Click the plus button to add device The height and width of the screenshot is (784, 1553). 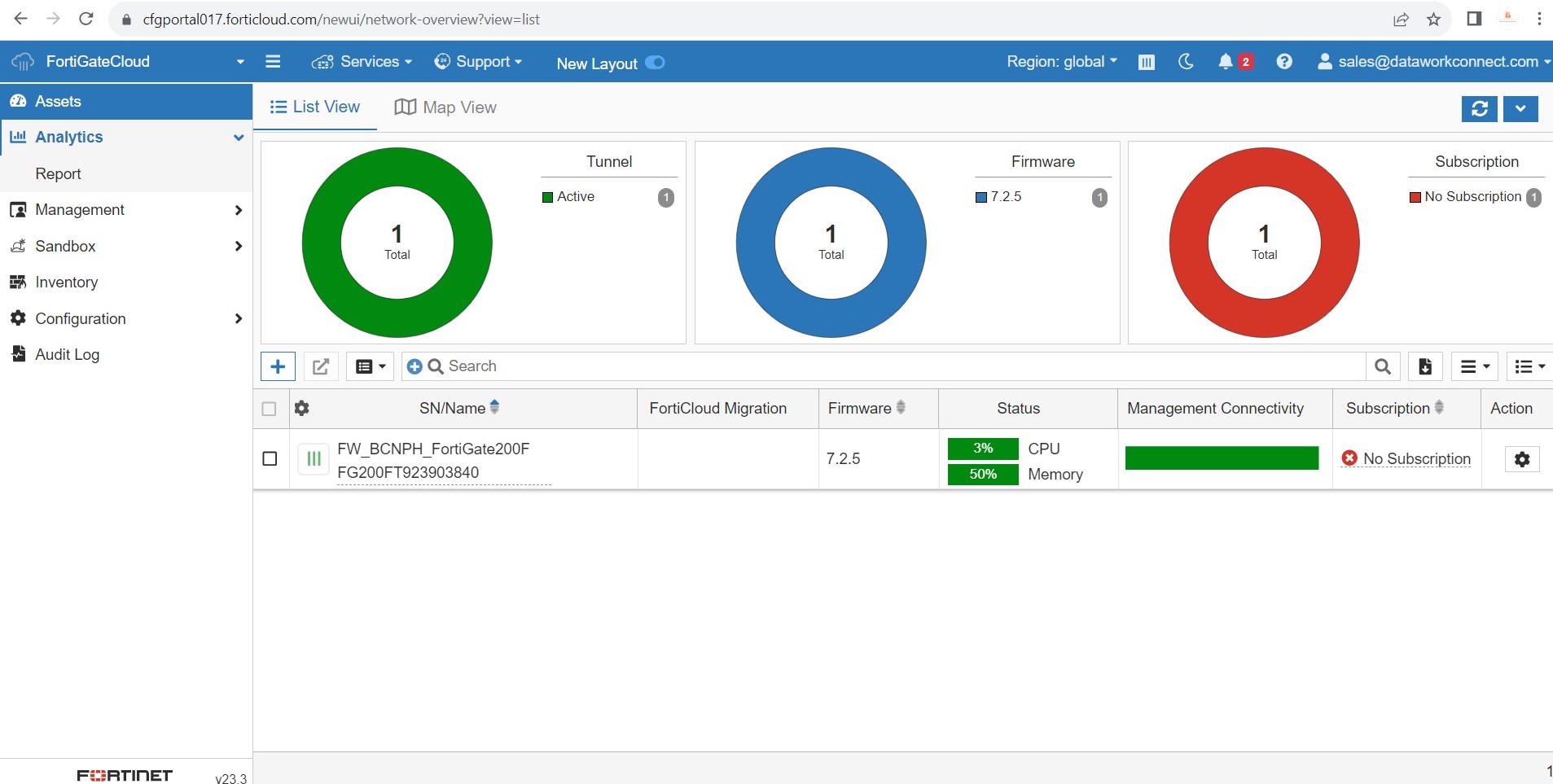(278, 366)
